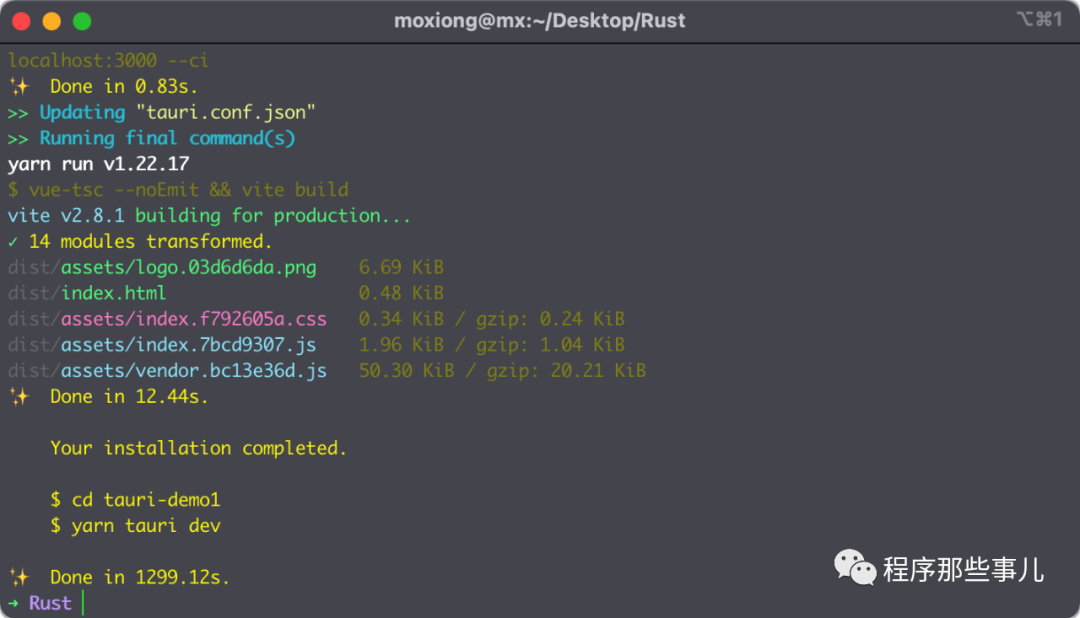
Task: Click the text 'localhost:3000 --ci'
Action: tap(108, 61)
